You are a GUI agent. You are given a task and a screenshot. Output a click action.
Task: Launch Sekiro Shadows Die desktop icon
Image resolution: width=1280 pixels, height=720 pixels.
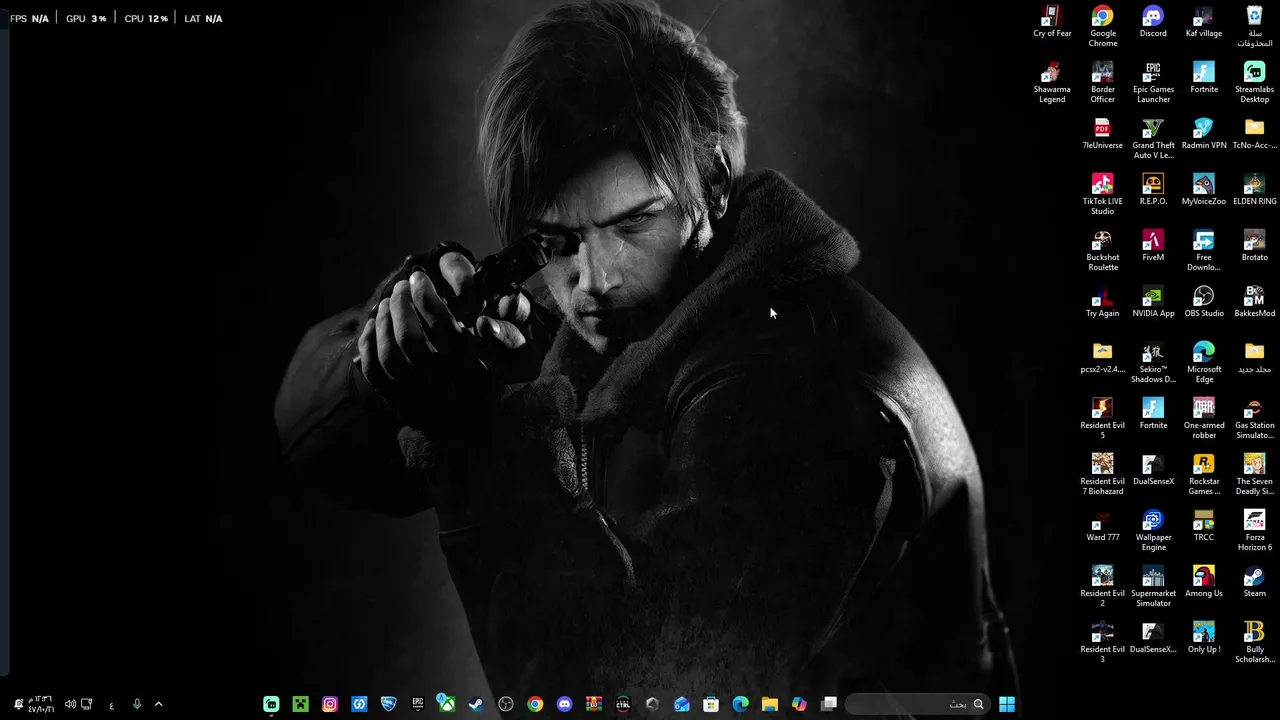click(1153, 363)
